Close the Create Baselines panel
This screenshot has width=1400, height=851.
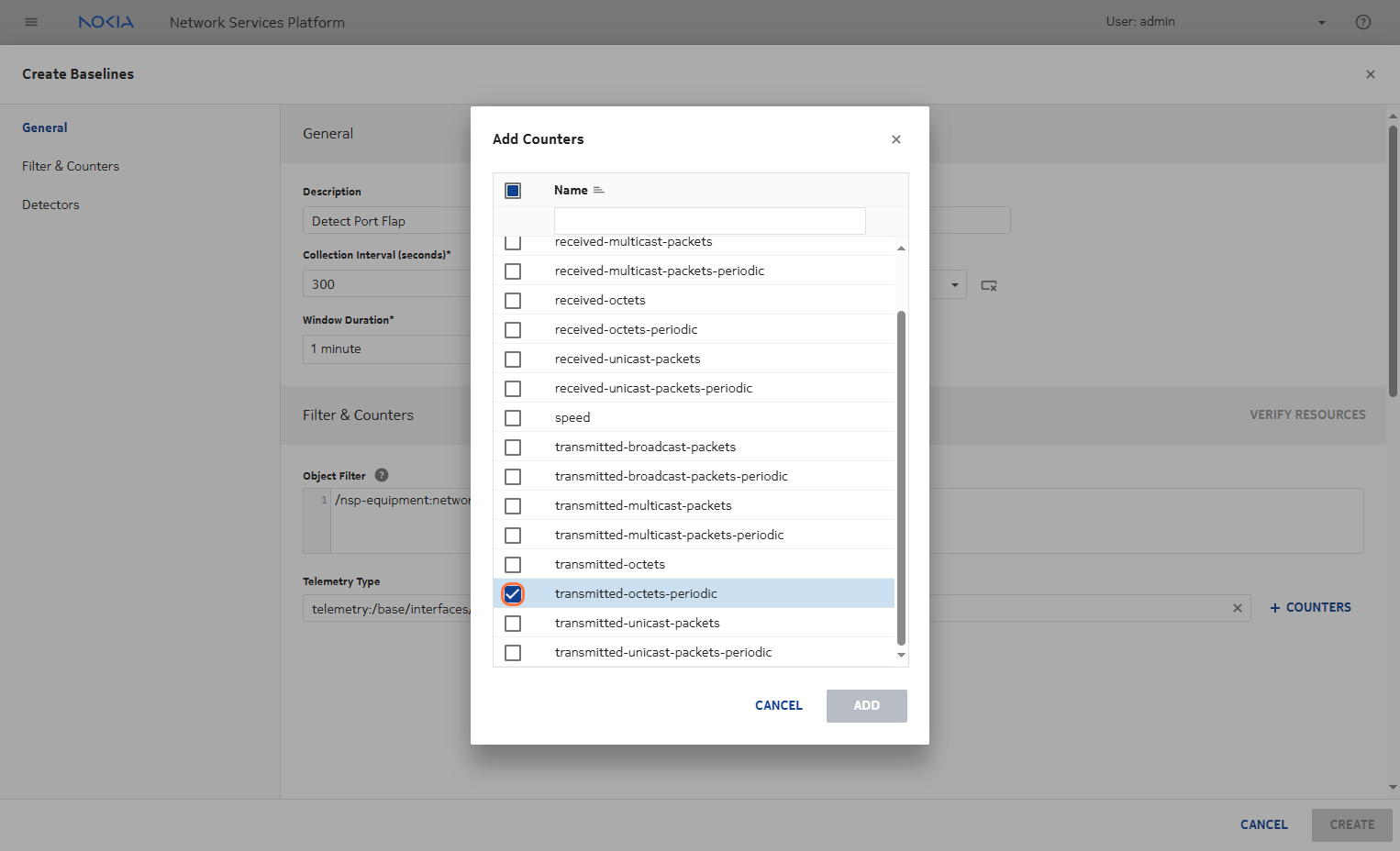pos(1370,74)
